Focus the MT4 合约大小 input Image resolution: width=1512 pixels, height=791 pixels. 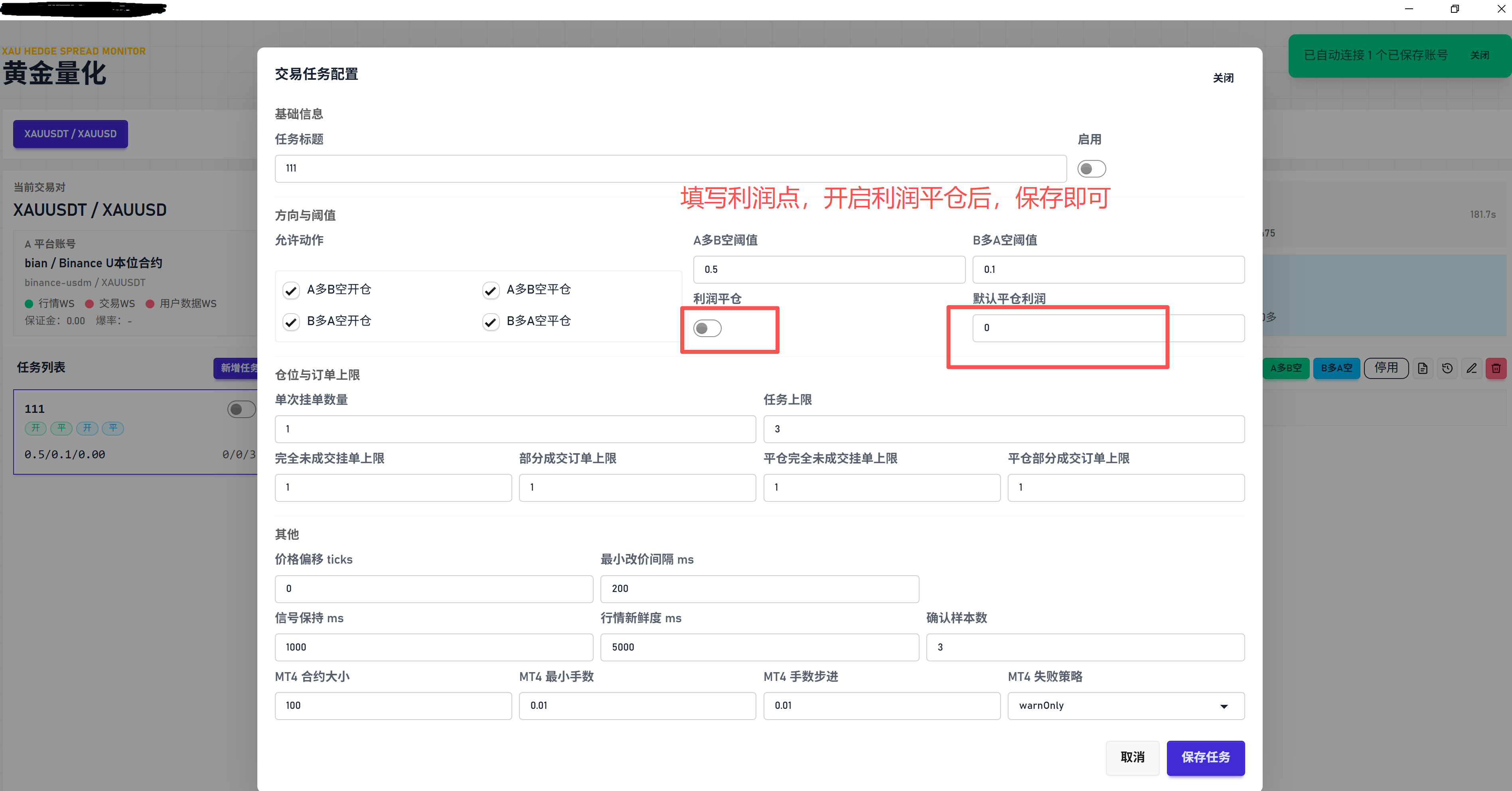point(393,706)
